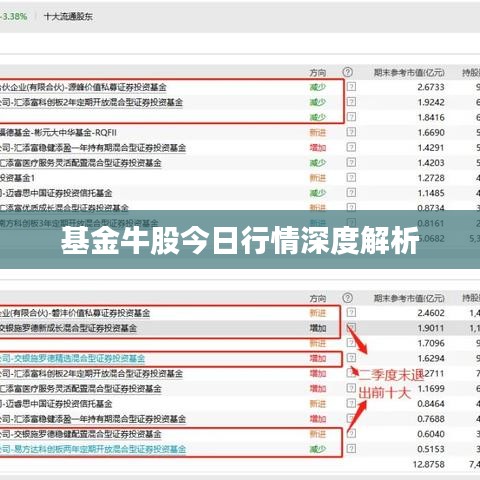Open 汇添富科创板2年定期开放 link in 1.9242 row
This screenshot has height=480, width=480.
coord(91,102)
